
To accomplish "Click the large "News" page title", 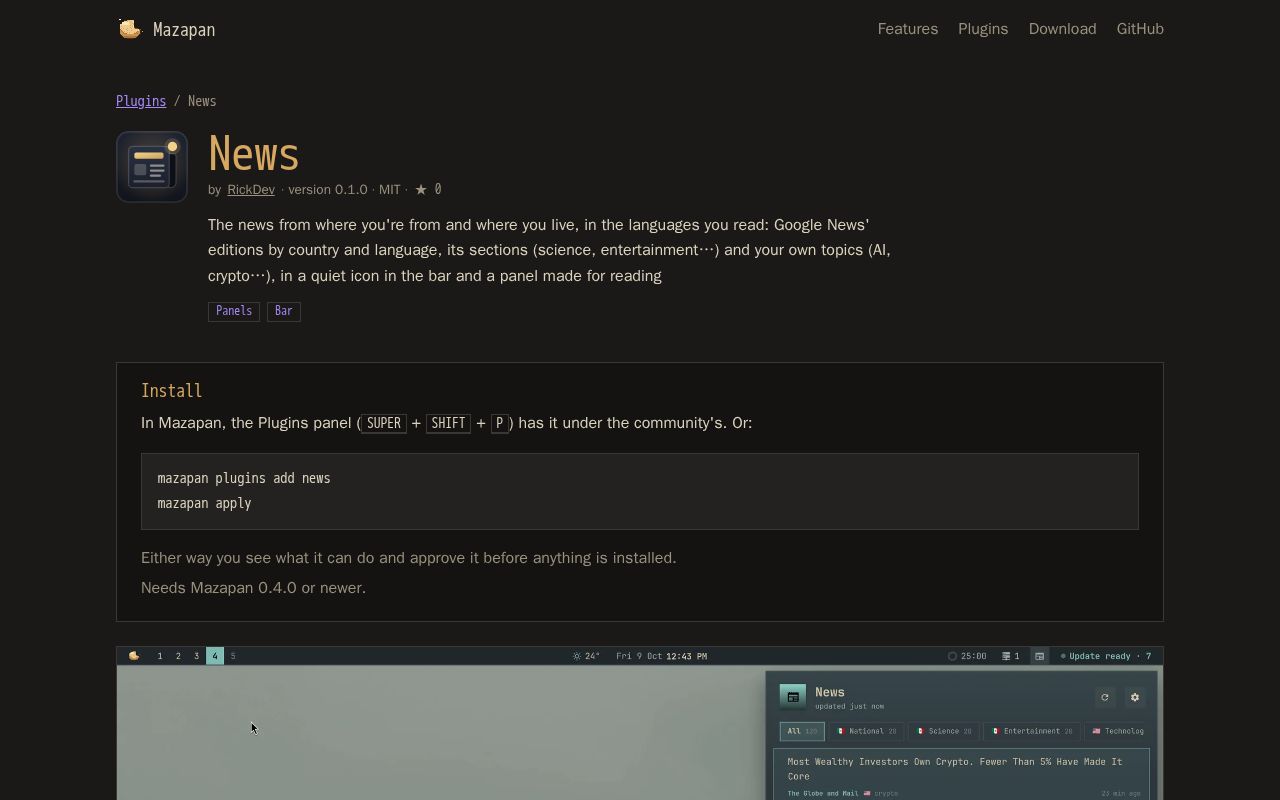I will point(254,154).
